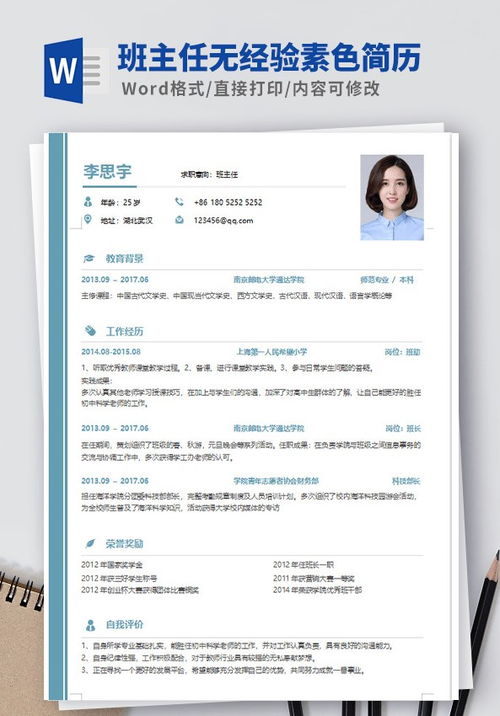Screen dimensions: 500x716
Task: Click the 科技部长 position label
Action: [x=406, y=481]
